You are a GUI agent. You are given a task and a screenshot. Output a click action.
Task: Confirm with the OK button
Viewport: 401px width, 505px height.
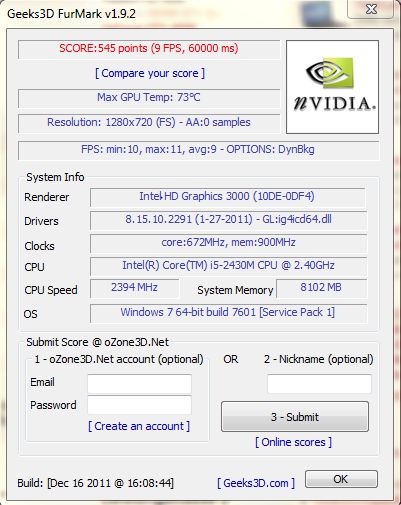coord(341,479)
